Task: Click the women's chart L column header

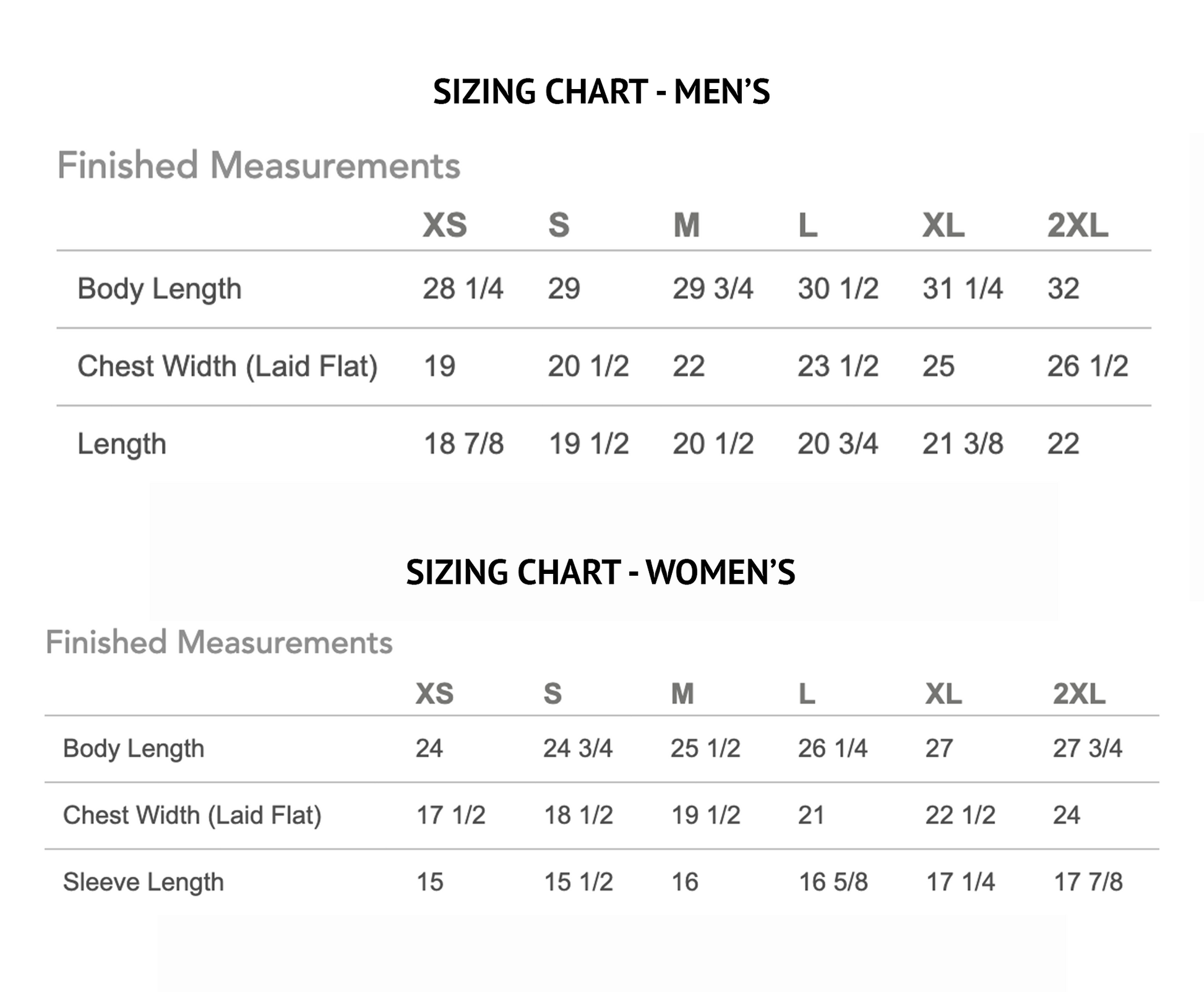Action: coord(806,694)
